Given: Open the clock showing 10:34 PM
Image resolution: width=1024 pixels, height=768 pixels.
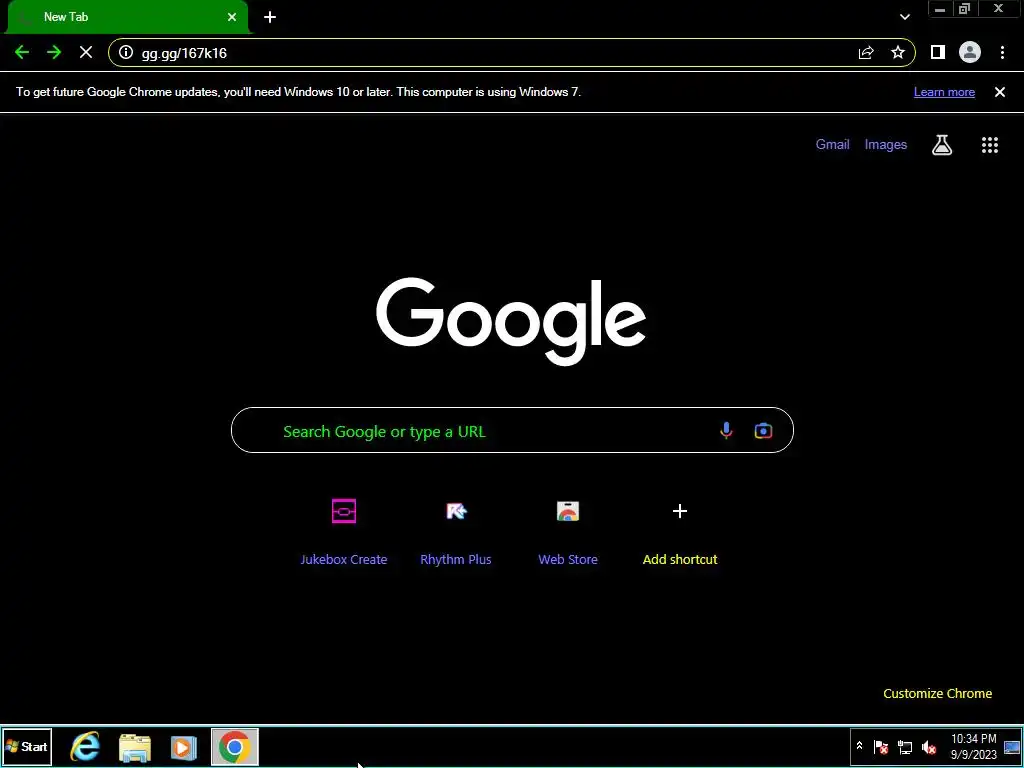Looking at the screenshot, I should 974,746.
